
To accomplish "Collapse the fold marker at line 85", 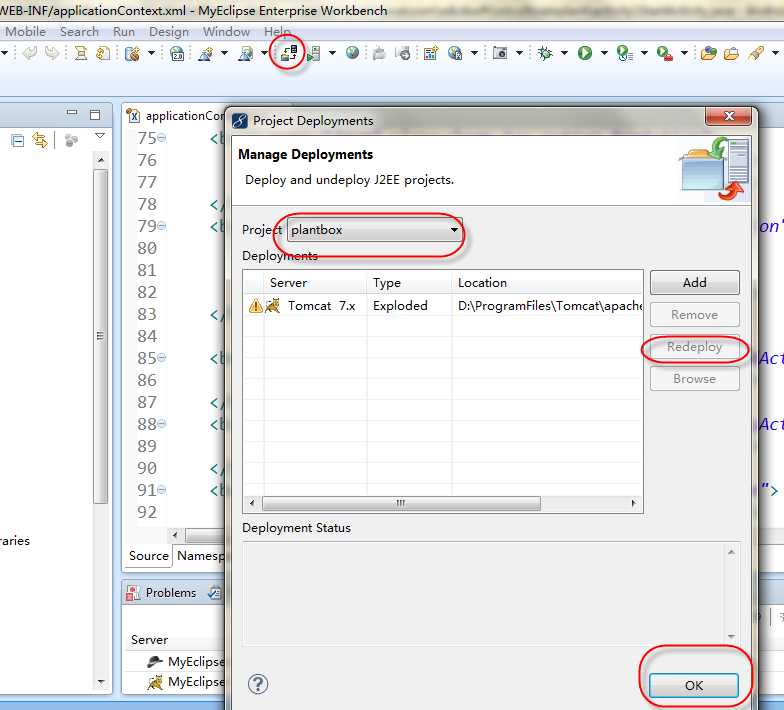I will [x=162, y=358].
